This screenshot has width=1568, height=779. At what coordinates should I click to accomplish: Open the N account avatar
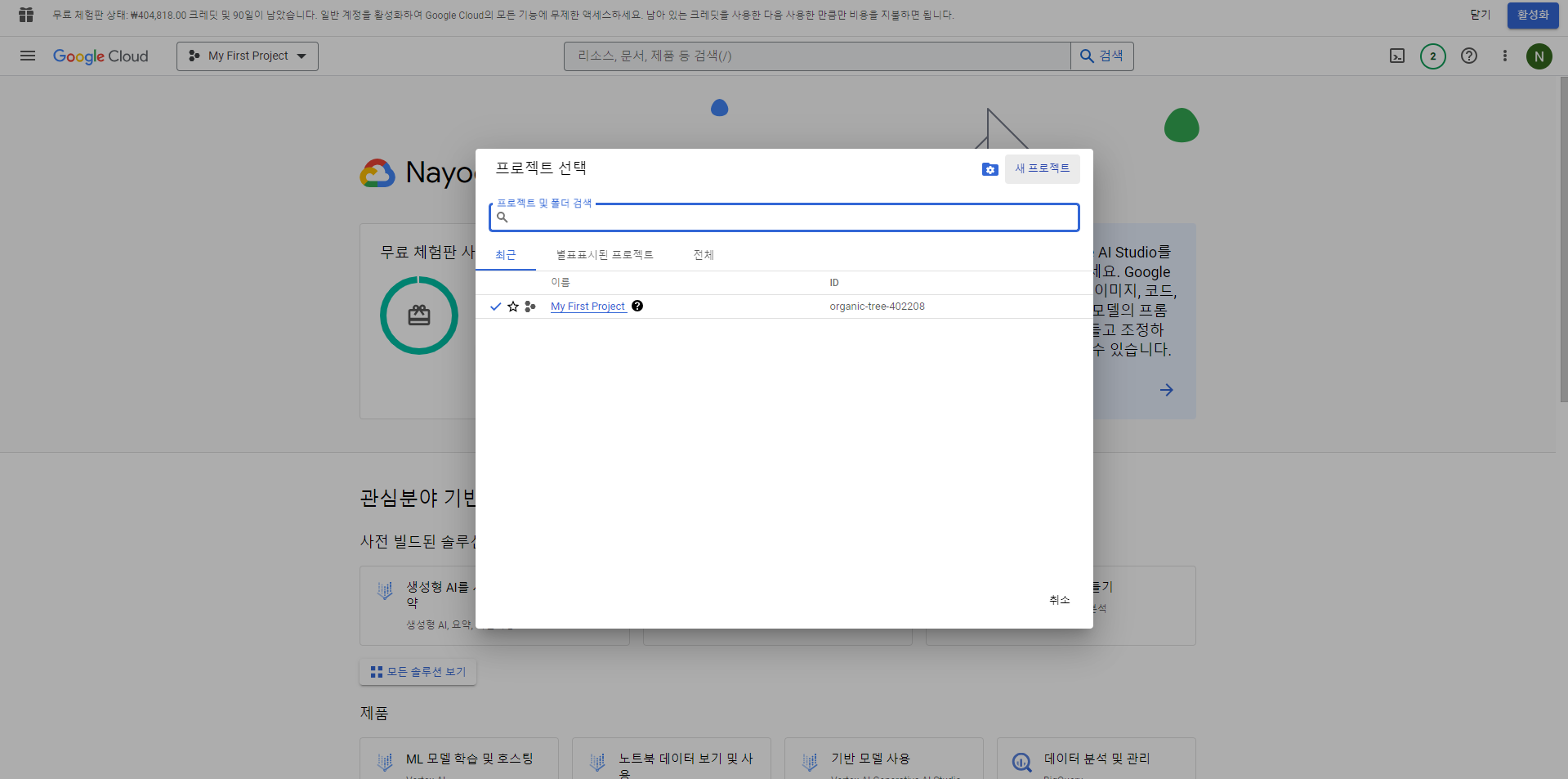(1539, 56)
